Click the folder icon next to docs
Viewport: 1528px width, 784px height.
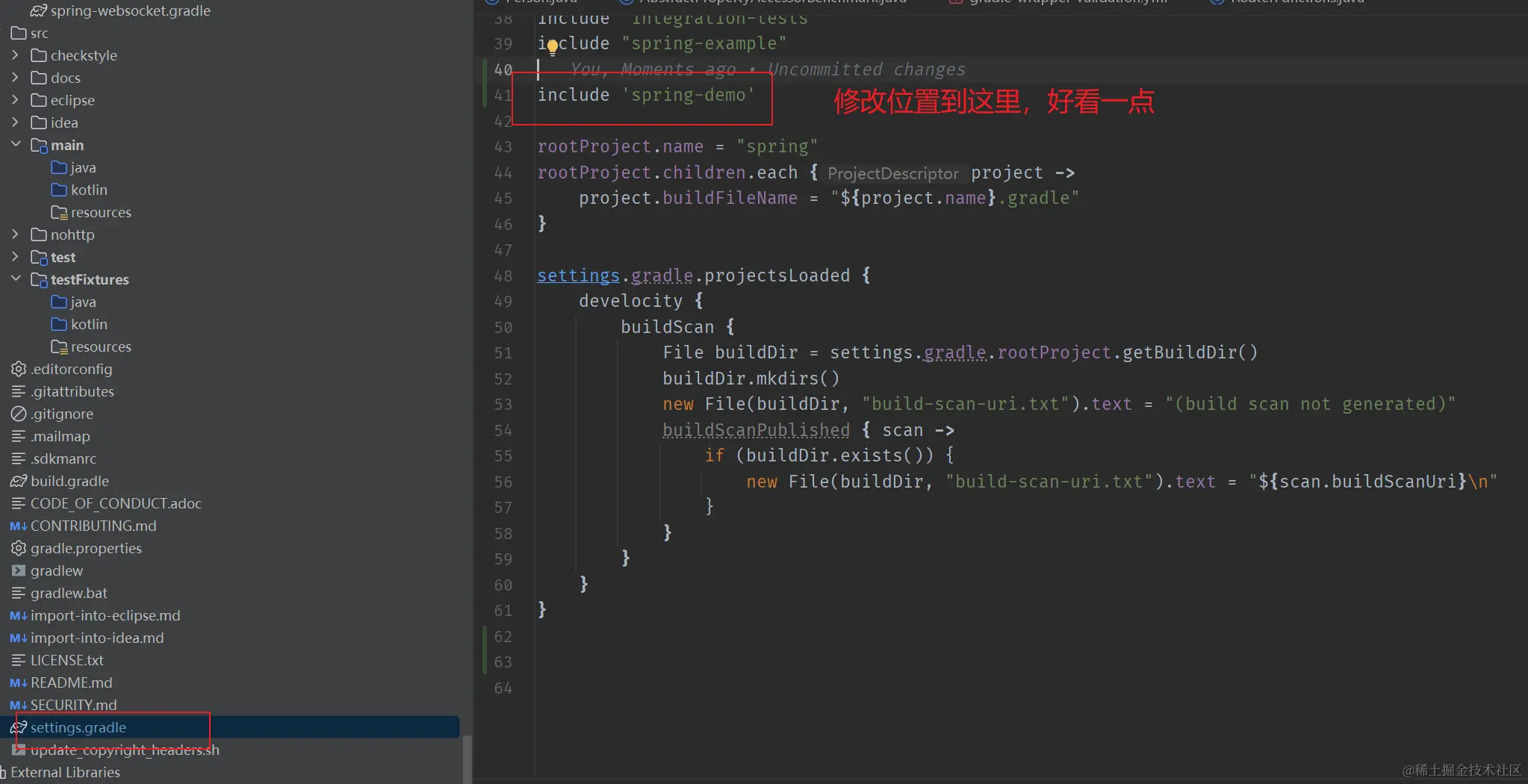click(x=39, y=78)
